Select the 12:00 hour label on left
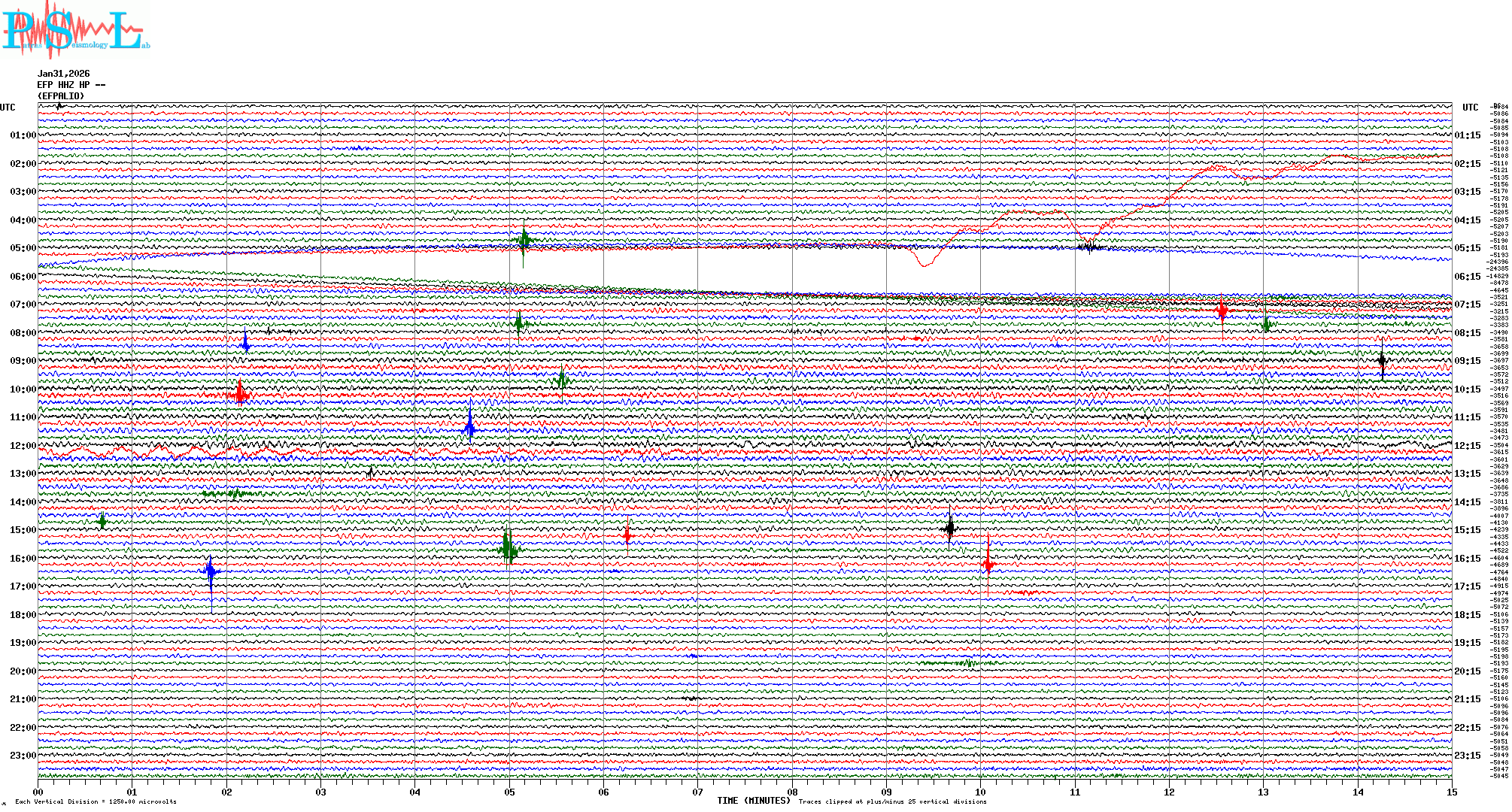Screen dimensions: 1512x812 pos(23,446)
